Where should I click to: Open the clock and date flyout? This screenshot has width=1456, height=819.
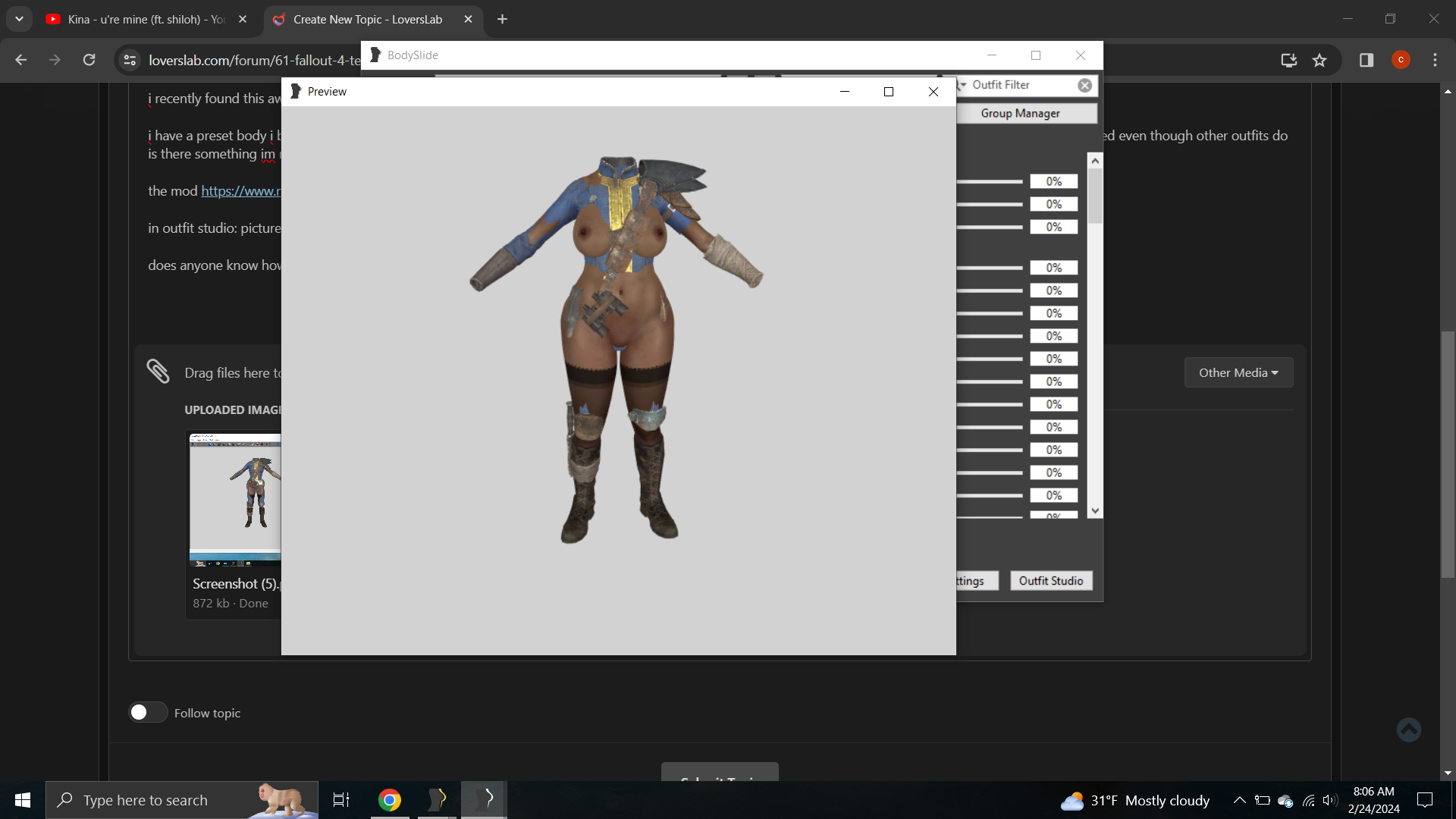tap(1374, 800)
